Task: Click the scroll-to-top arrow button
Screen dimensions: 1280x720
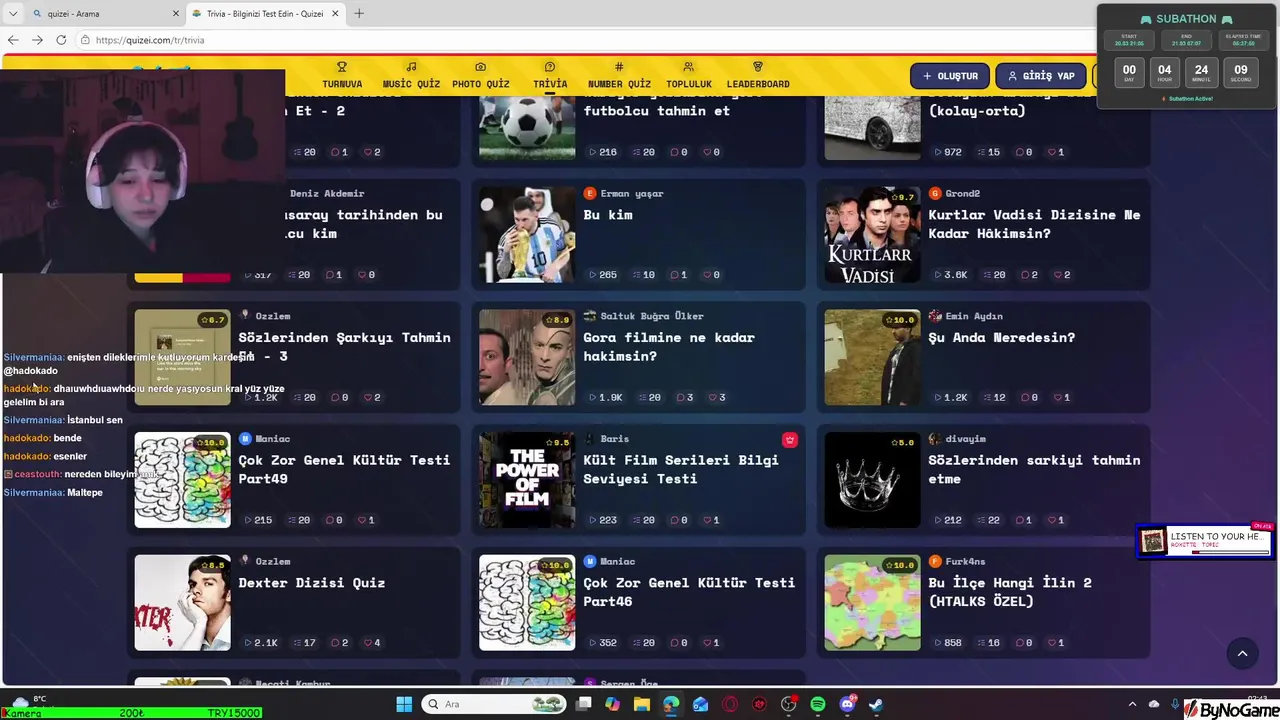Action: click(x=1242, y=653)
